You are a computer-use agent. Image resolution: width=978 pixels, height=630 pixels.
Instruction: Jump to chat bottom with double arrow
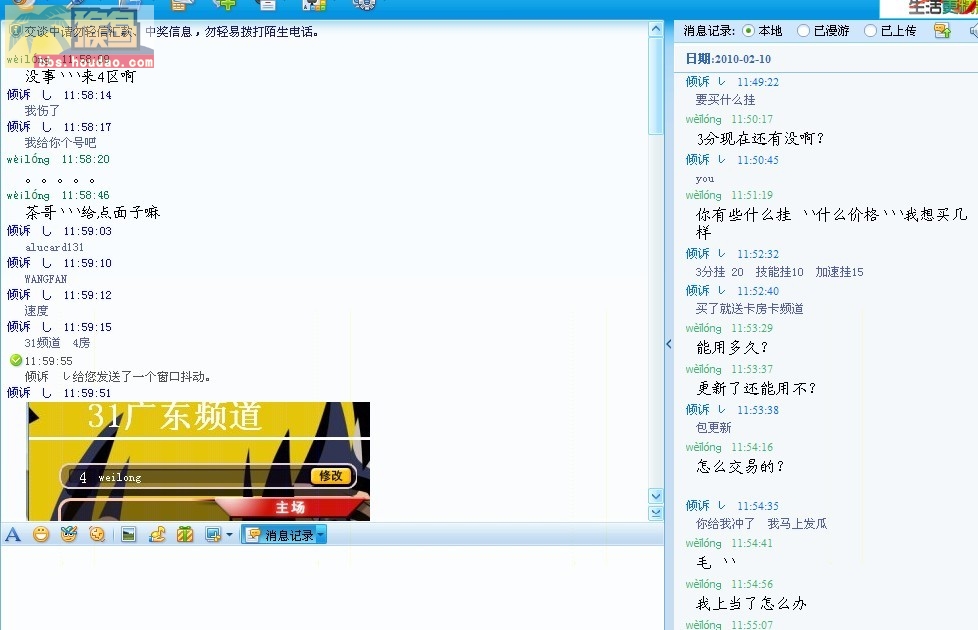[656, 513]
